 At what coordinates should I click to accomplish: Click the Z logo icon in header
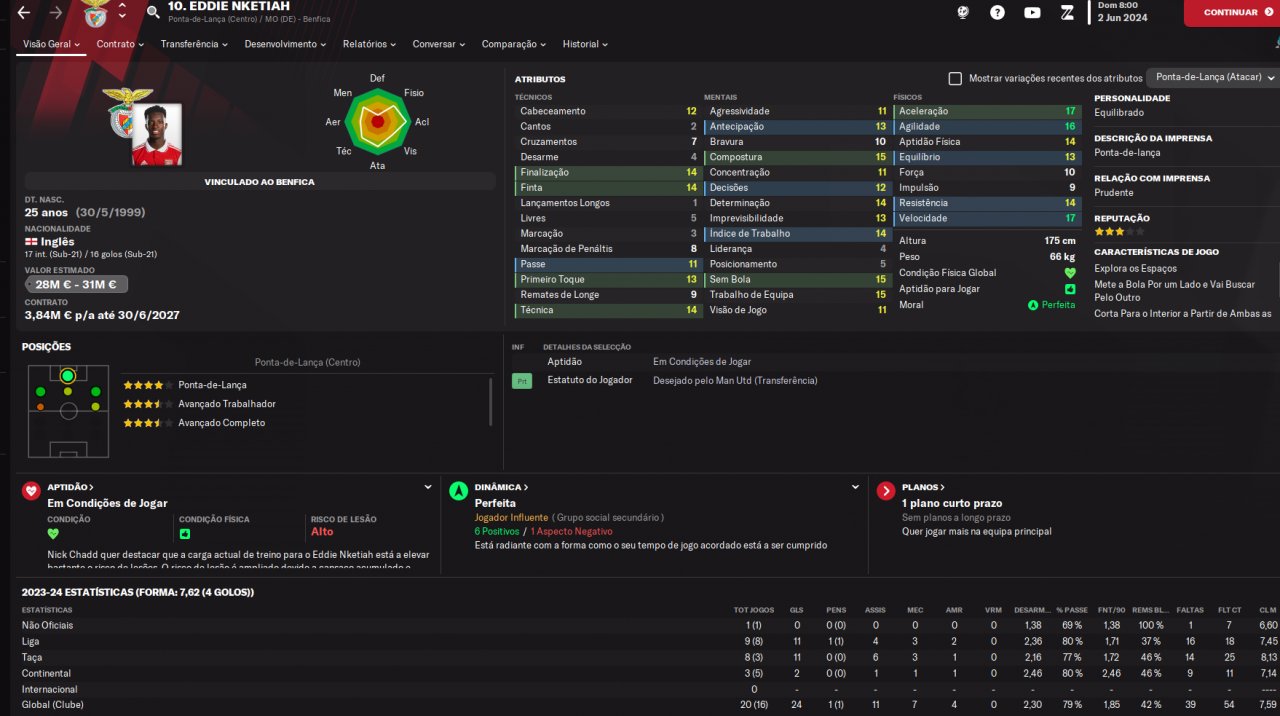[x=1067, y=13]
